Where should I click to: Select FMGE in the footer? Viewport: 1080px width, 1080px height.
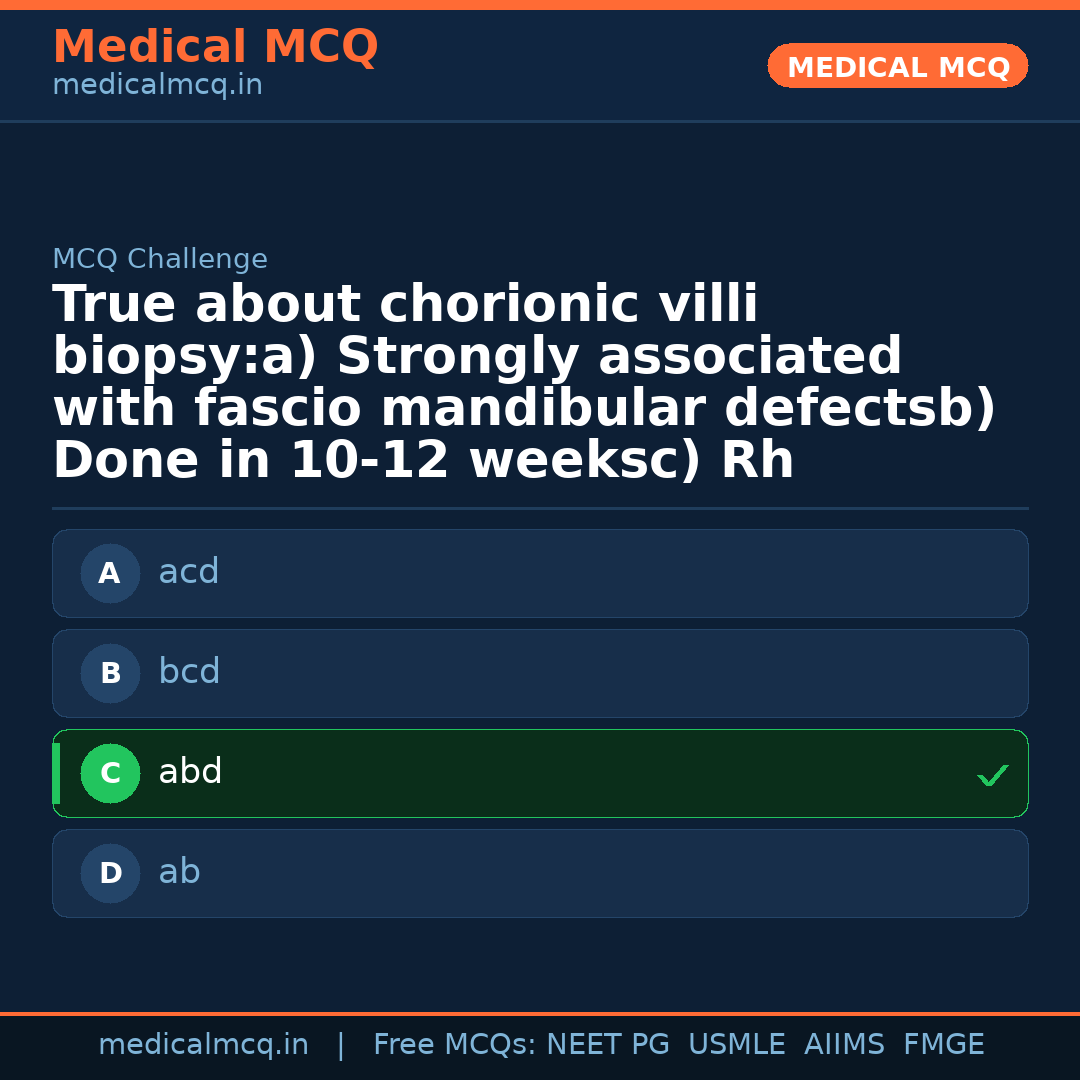943,1045
